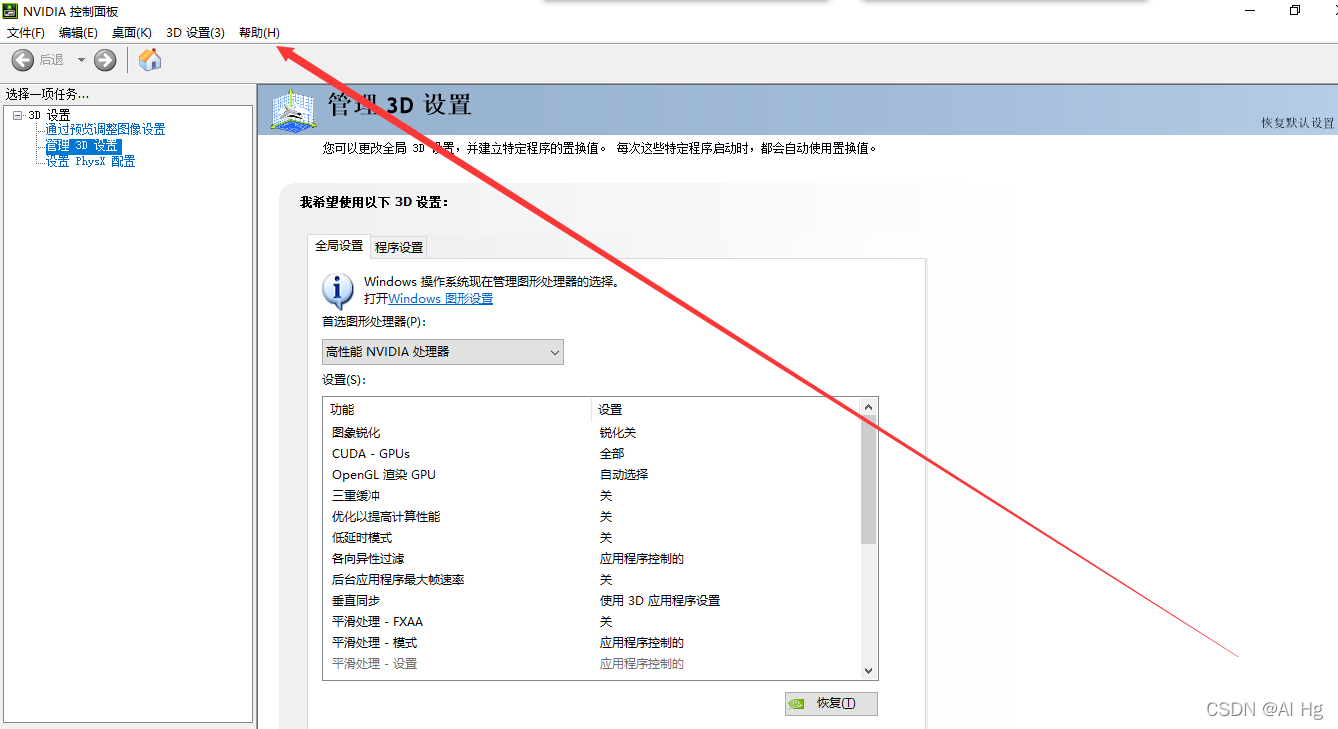1338x729 pixels.
Task: Click the settings list scrollbar thumb
Action: click(x=868, y=480)
